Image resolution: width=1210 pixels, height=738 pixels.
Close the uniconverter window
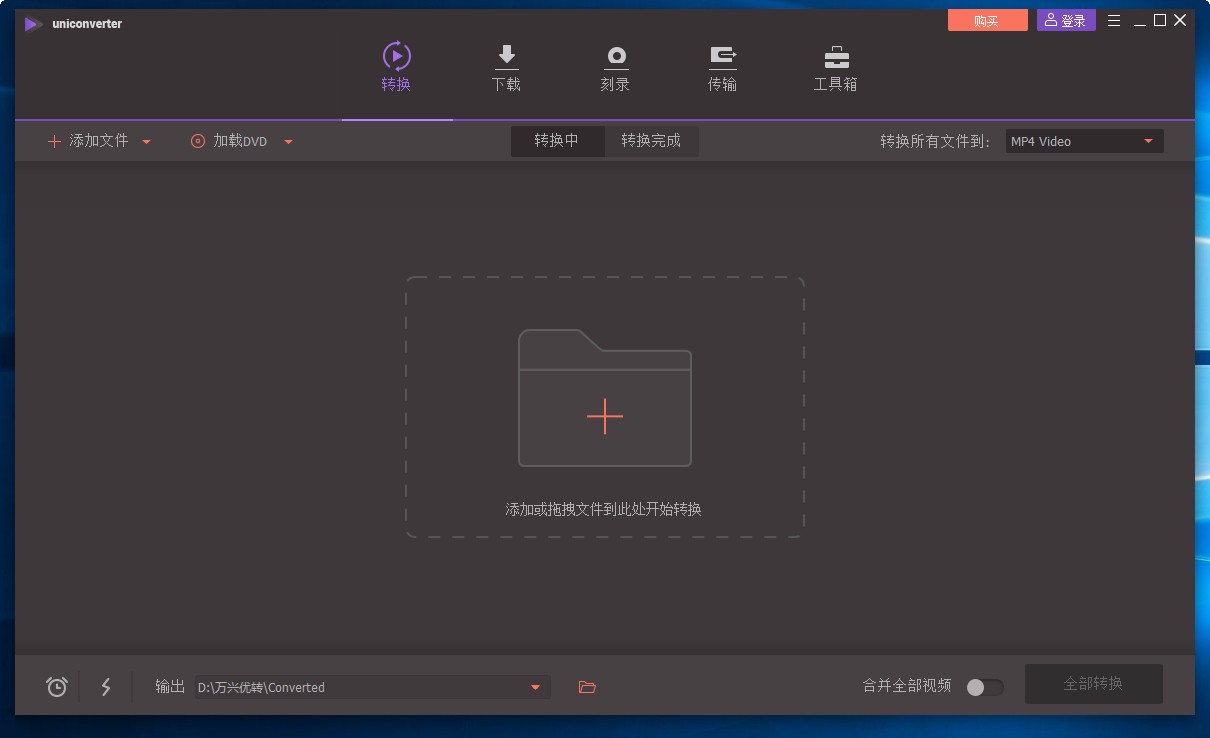[1181, 20]
